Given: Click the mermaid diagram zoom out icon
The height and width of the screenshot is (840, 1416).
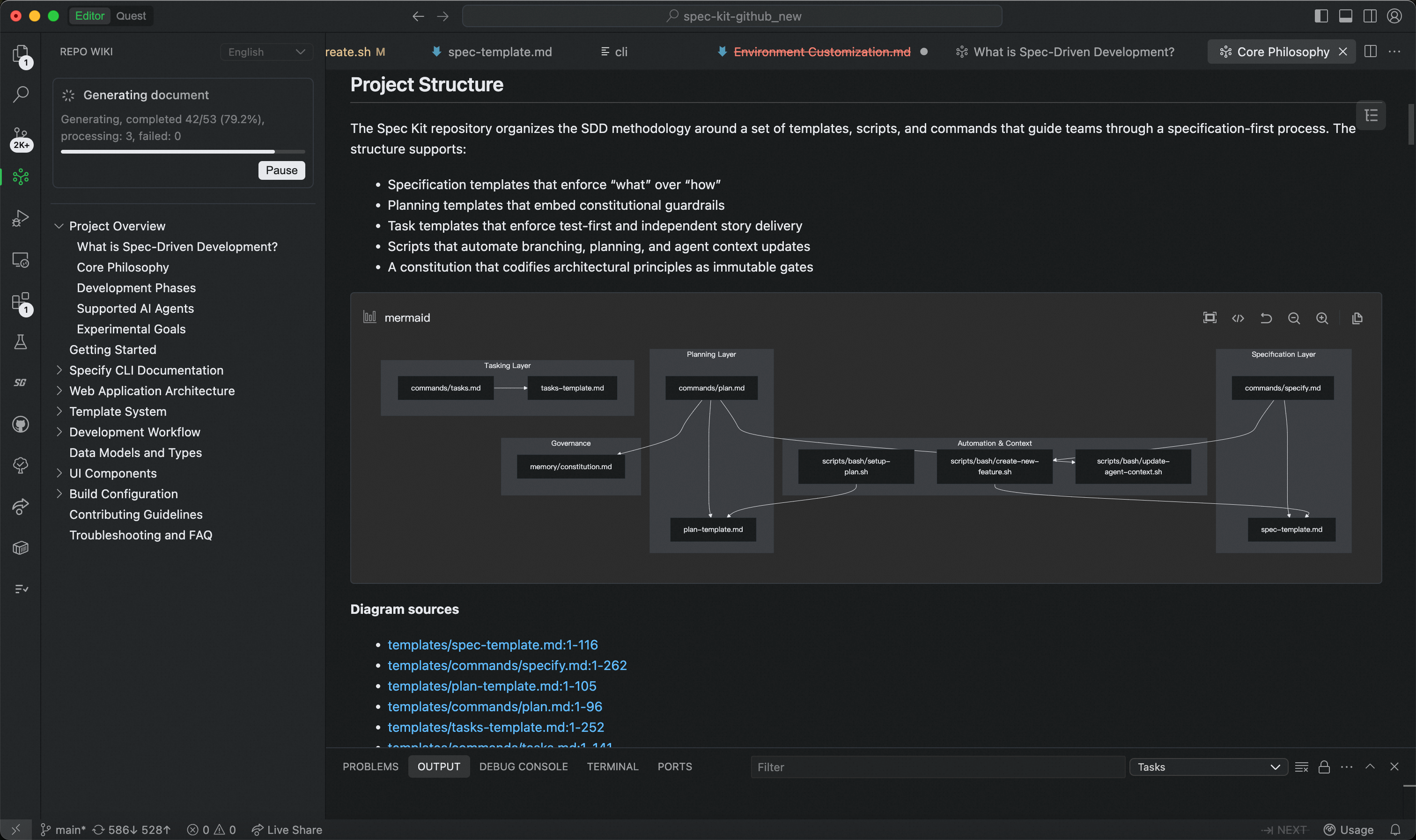Looking at the screenshot, I should (x=1294, y=318).
